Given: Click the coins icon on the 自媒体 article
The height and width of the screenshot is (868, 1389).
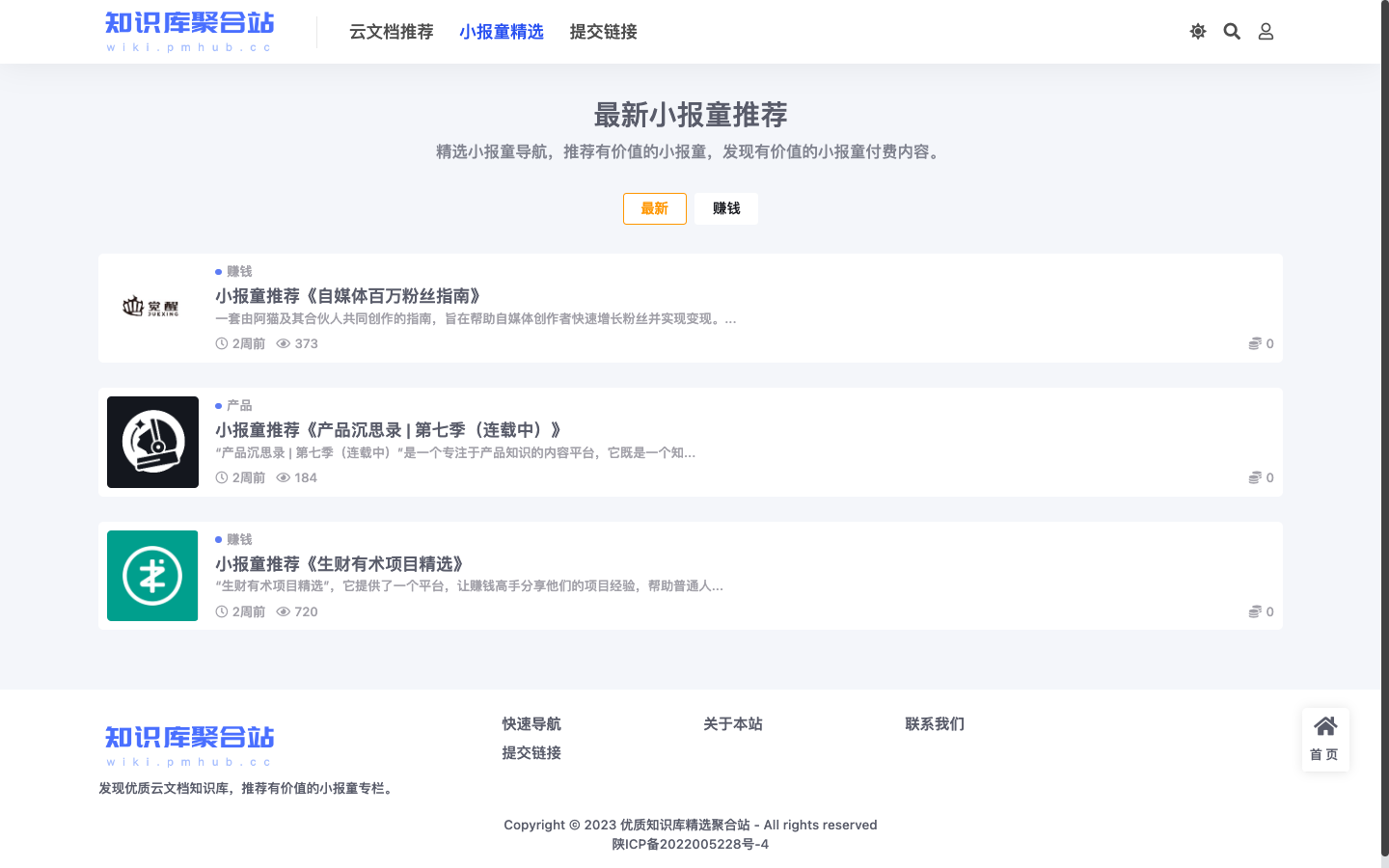Looking at the screenshot, I should (x=1256, y=343).
